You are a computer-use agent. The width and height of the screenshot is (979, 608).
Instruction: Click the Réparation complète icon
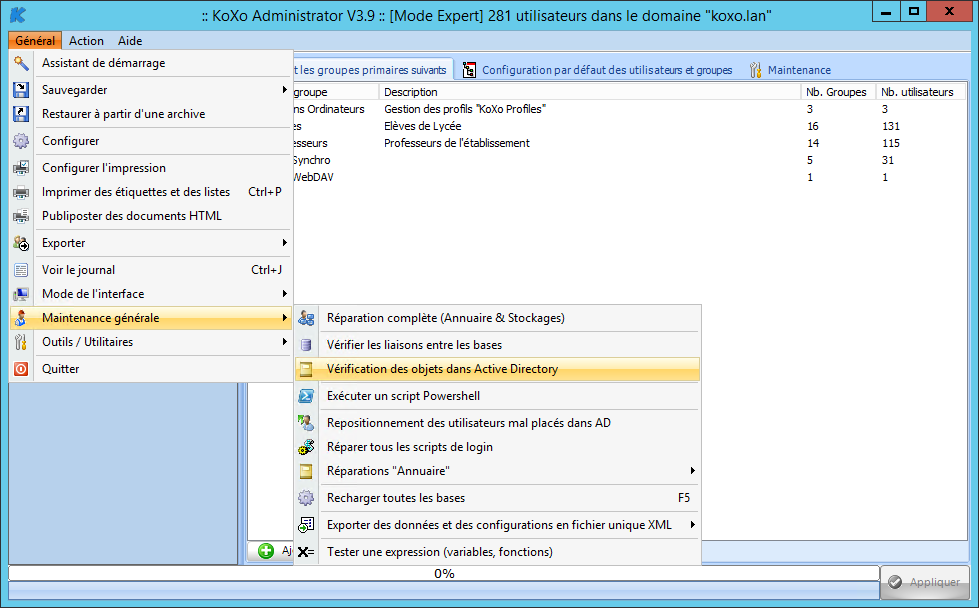[x=306, y=318]
